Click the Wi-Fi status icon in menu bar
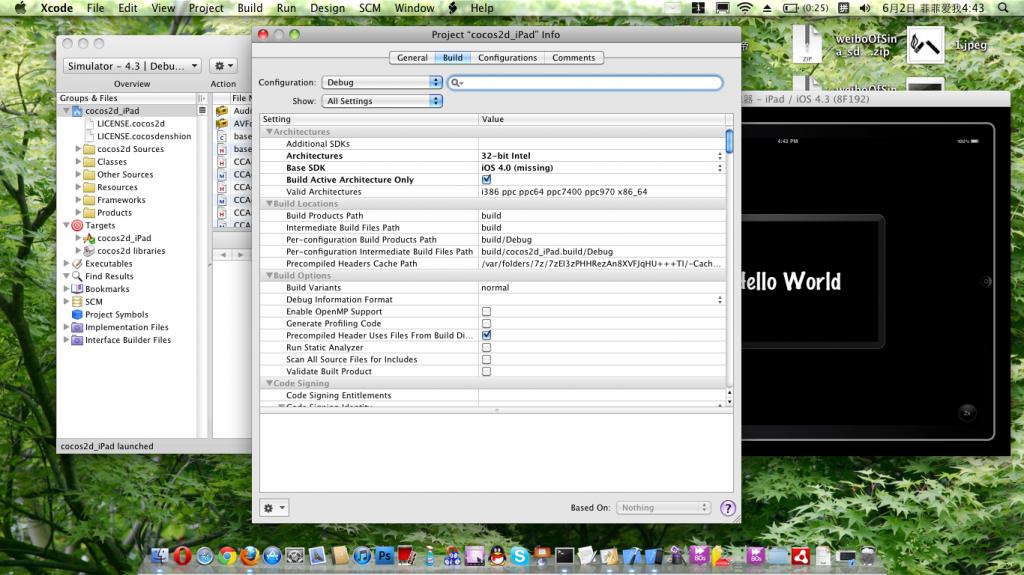Screen dimensions: 1024x575 tap(744, 8)
